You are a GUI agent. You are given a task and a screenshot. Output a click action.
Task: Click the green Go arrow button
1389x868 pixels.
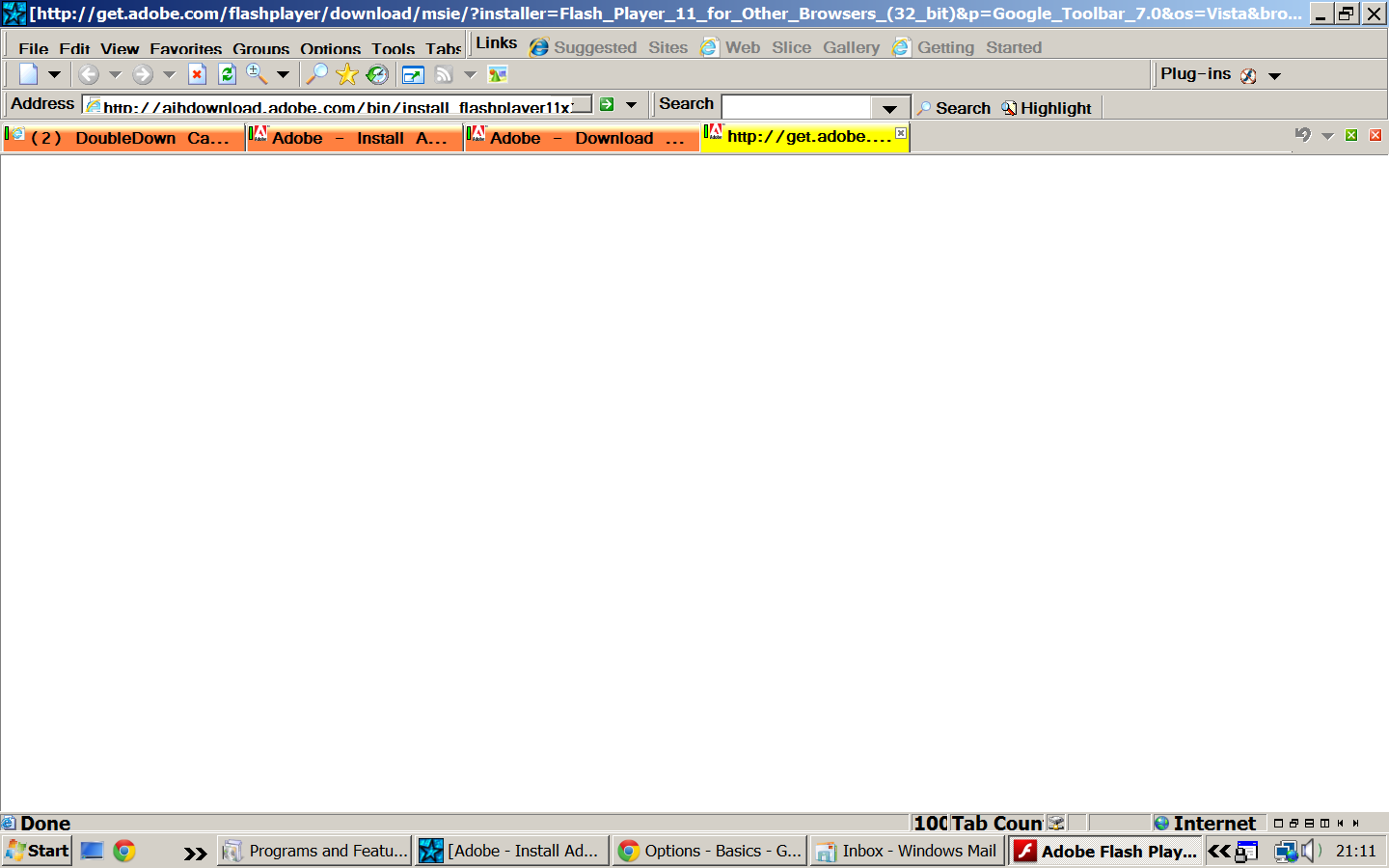tap(607, 104)
